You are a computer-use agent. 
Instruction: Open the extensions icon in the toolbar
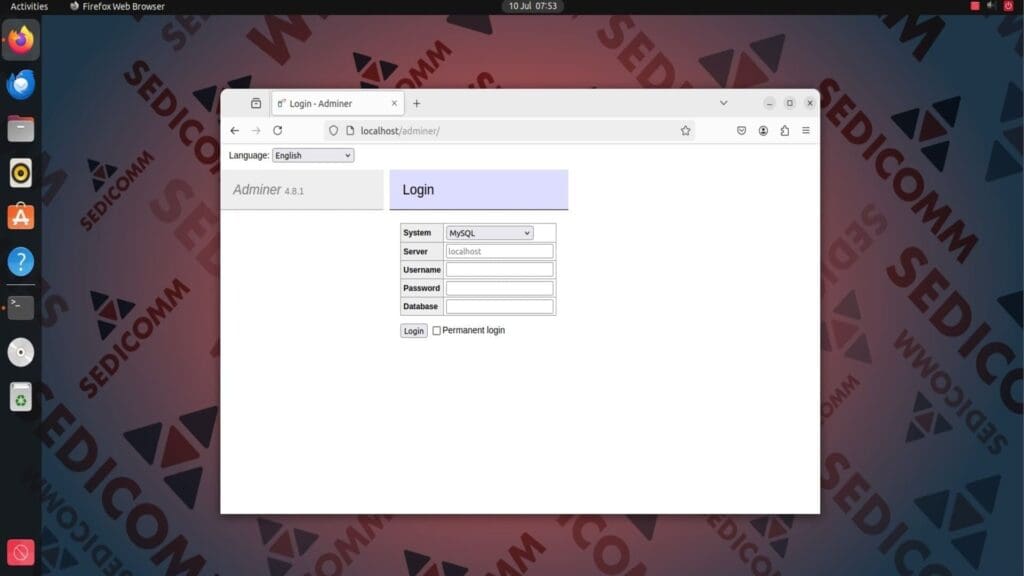(785, 130)
